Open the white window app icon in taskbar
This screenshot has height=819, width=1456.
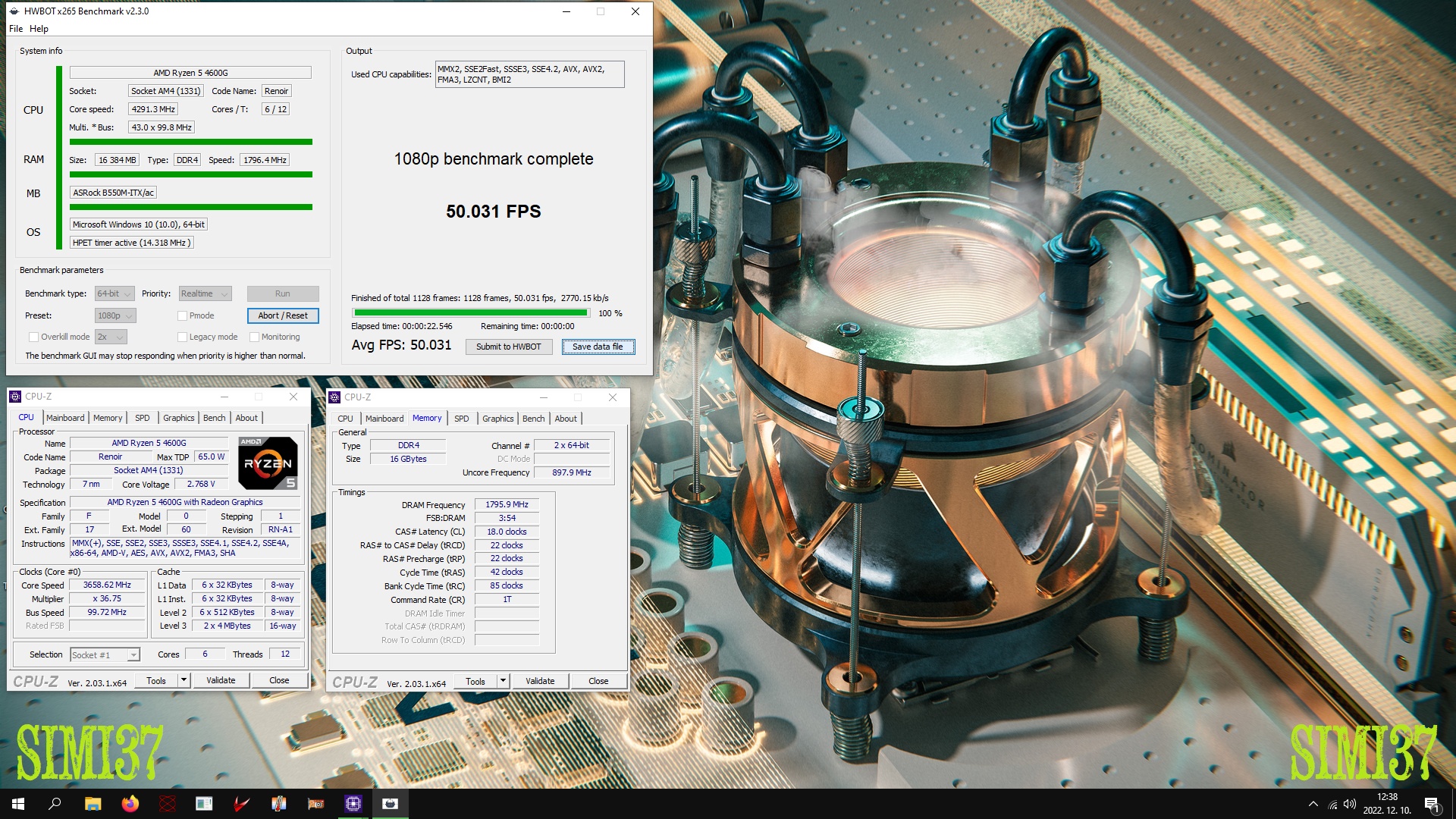tap(204, 804)
